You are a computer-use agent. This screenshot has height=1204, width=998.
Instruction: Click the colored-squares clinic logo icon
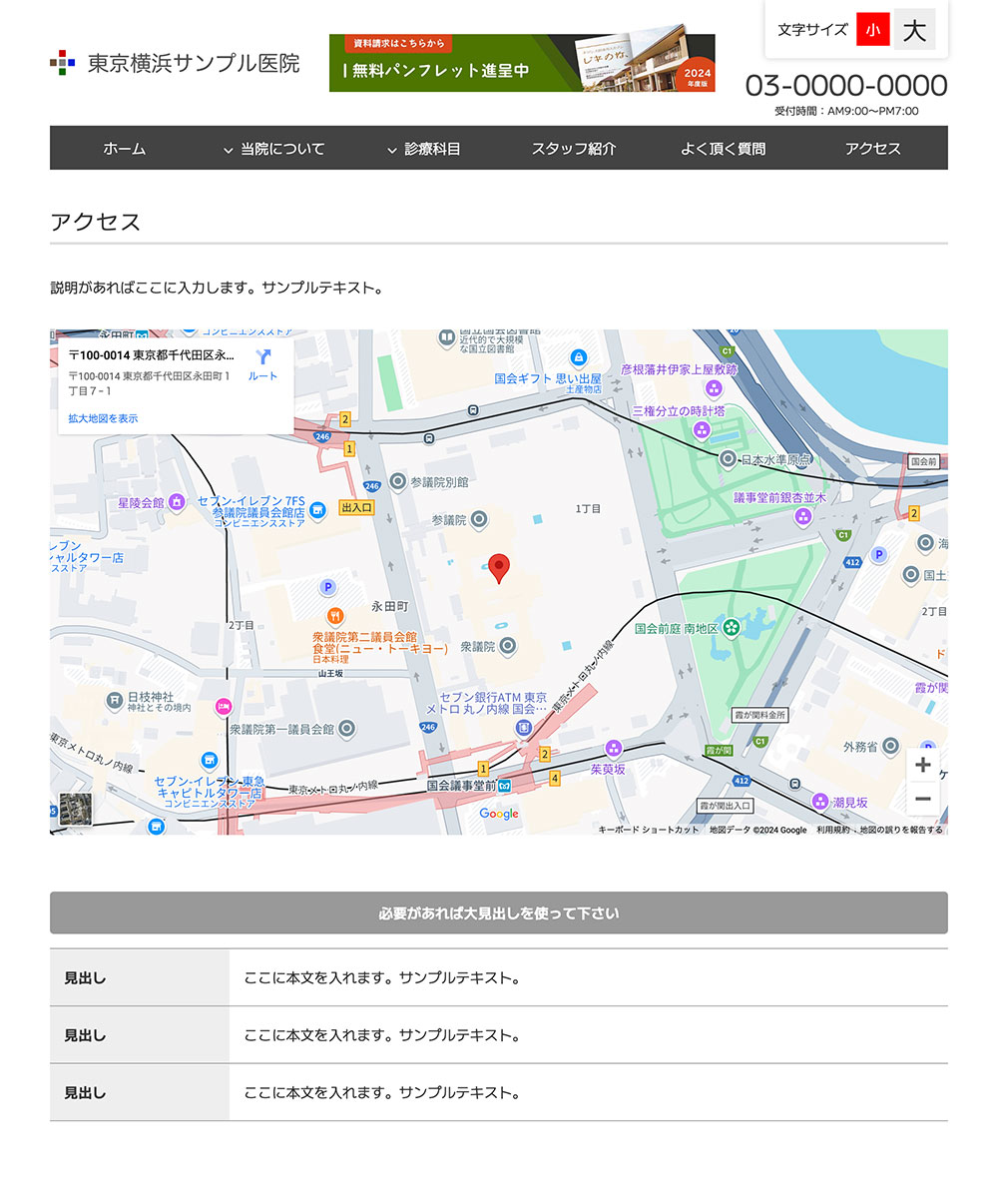coord(63,63)
